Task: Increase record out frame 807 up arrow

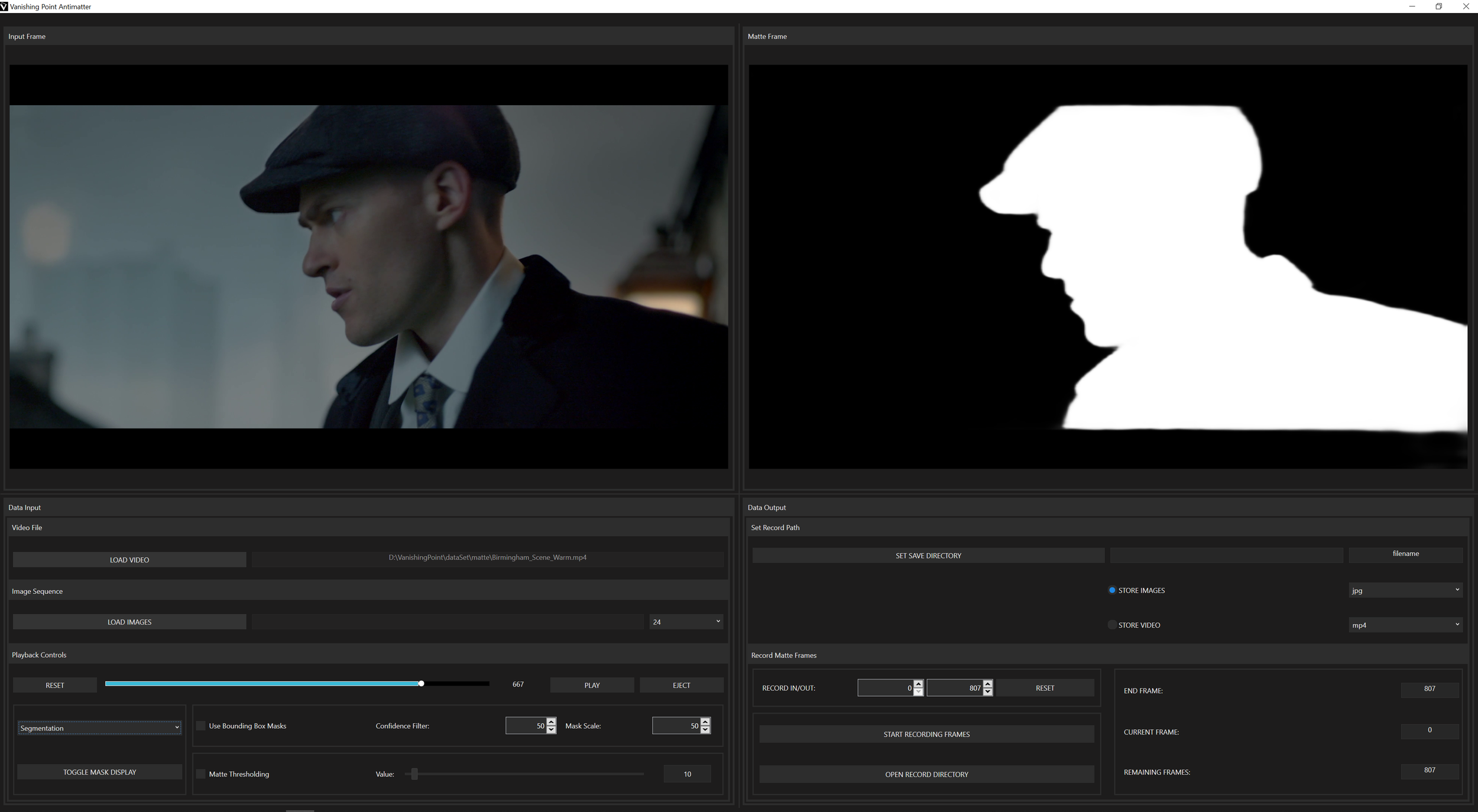Action: (x=988, y=684)
